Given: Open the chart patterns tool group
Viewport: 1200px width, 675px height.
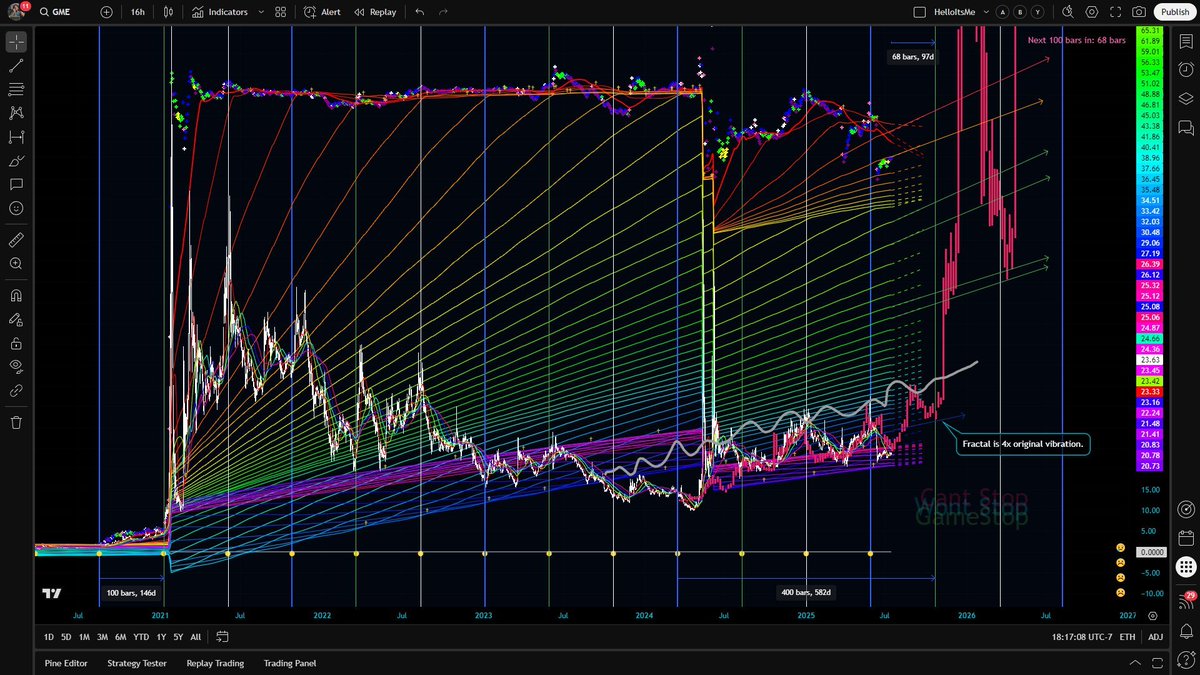Looking at the screenshot, I should point(16,113).
